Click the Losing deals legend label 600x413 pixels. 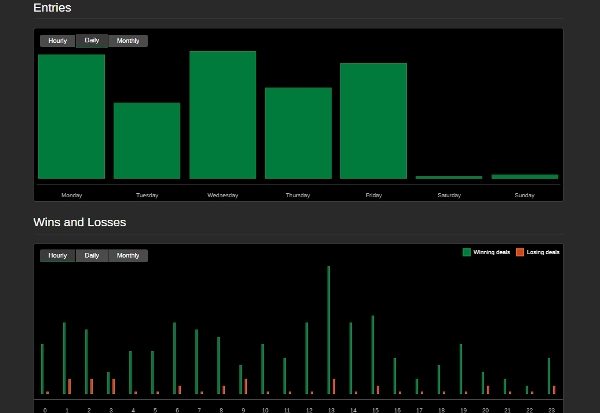(543, 252)
